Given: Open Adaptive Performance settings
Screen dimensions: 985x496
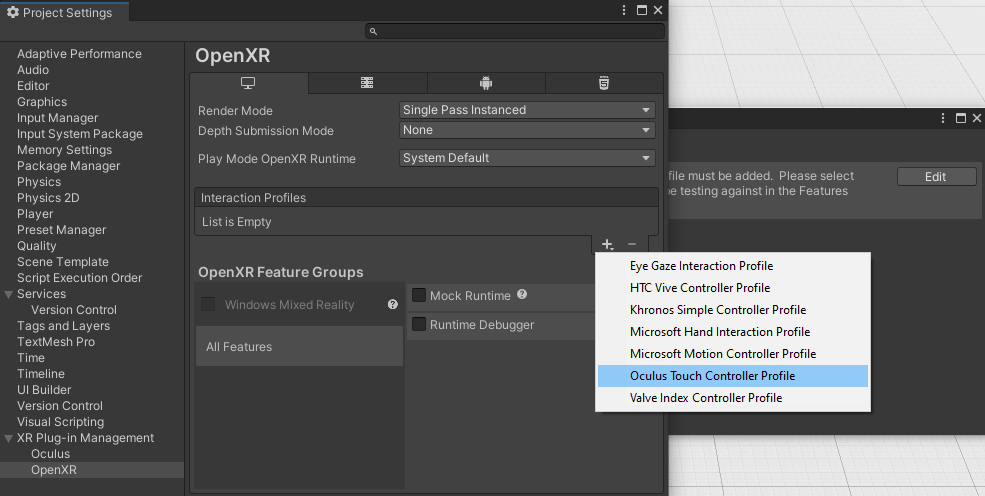Looking at the screenshot, I should point(79,54).
